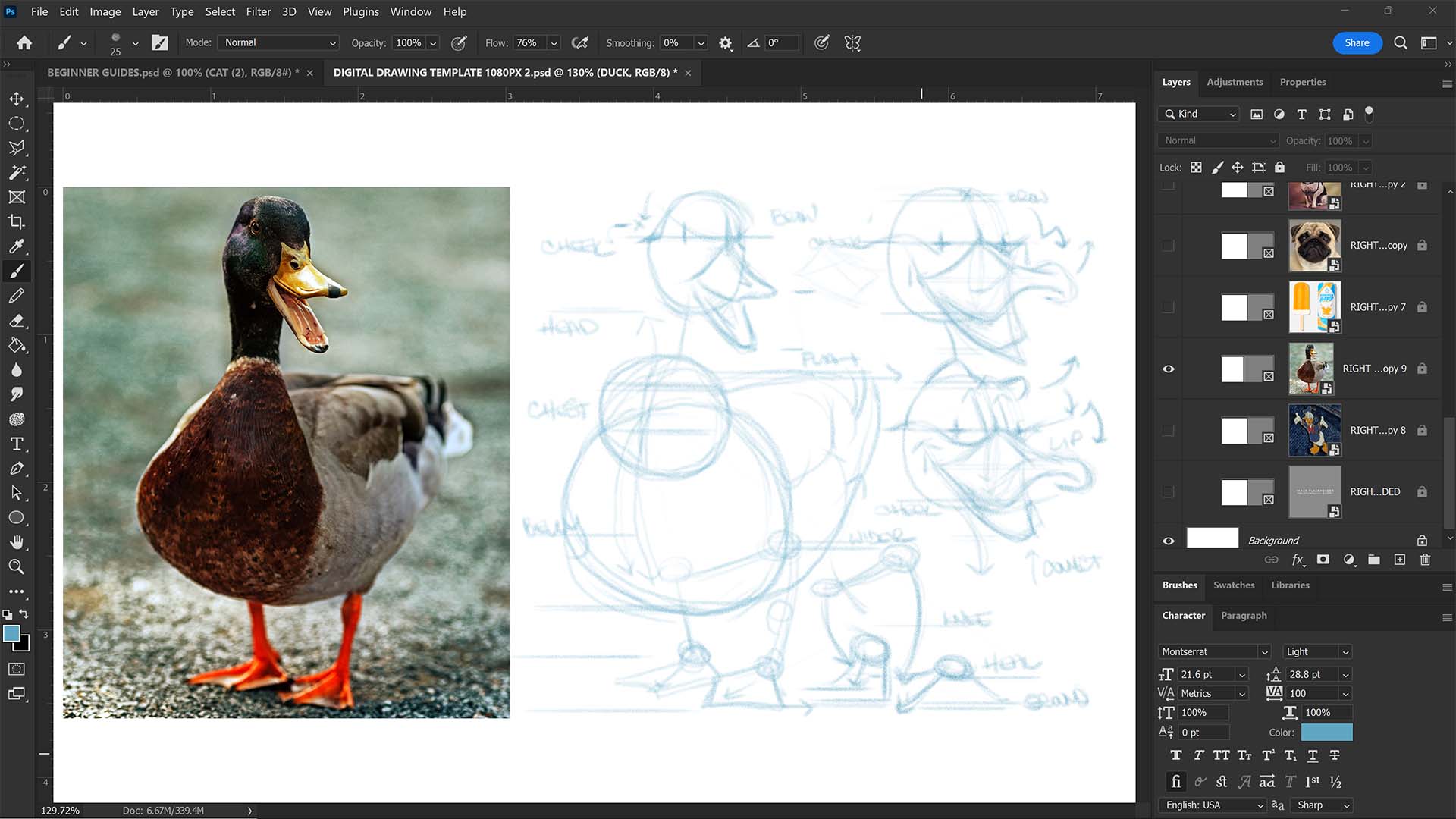Viewport: 1456px width, 819px height.
Task: Select the Pen tool
Action: coord(17,468)
